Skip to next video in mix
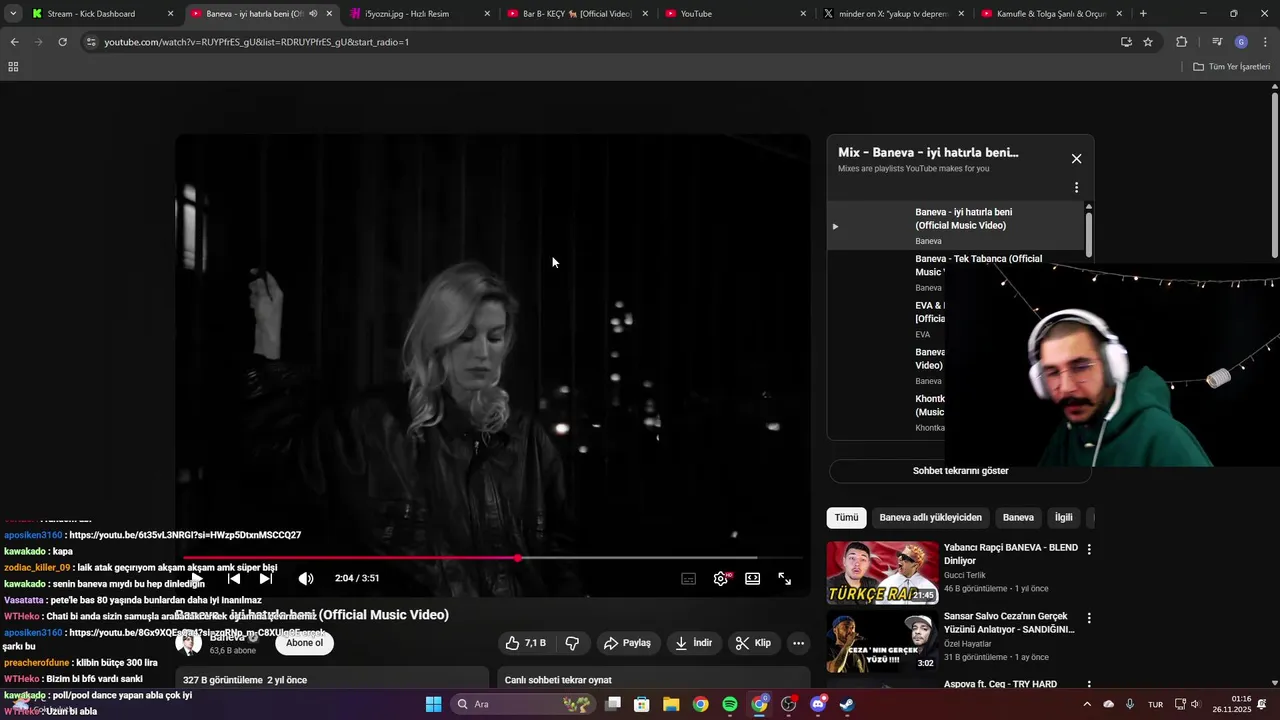 click(266, 578)
